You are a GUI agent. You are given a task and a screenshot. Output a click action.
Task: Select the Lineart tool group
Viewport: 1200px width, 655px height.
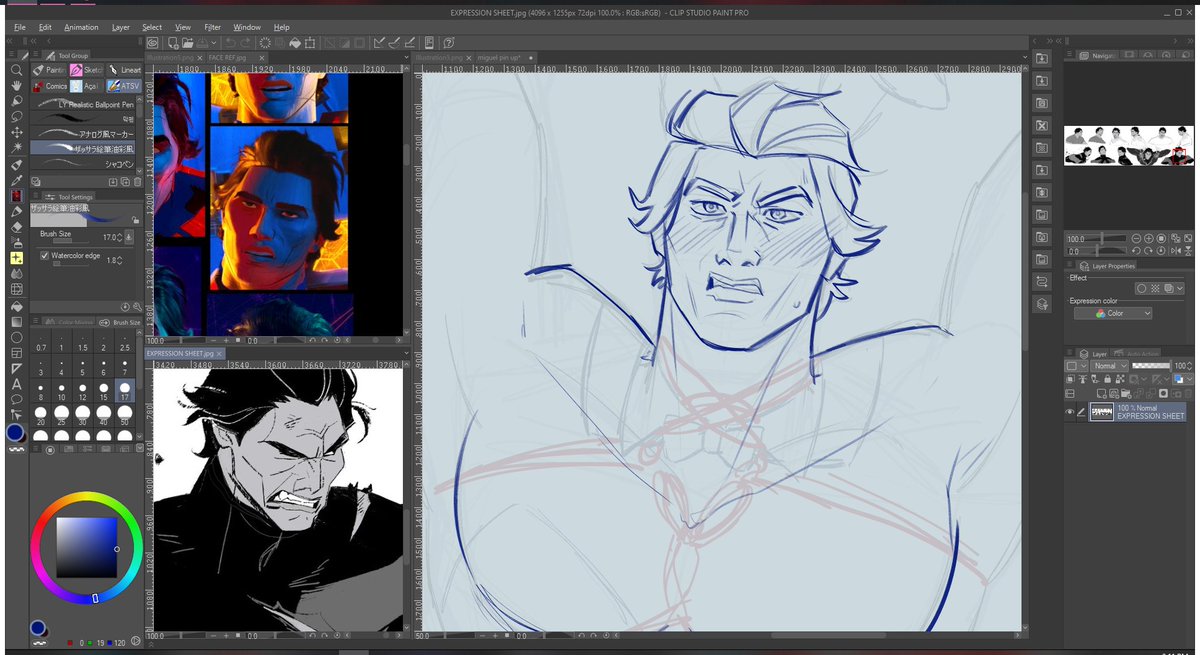[125, 70]
